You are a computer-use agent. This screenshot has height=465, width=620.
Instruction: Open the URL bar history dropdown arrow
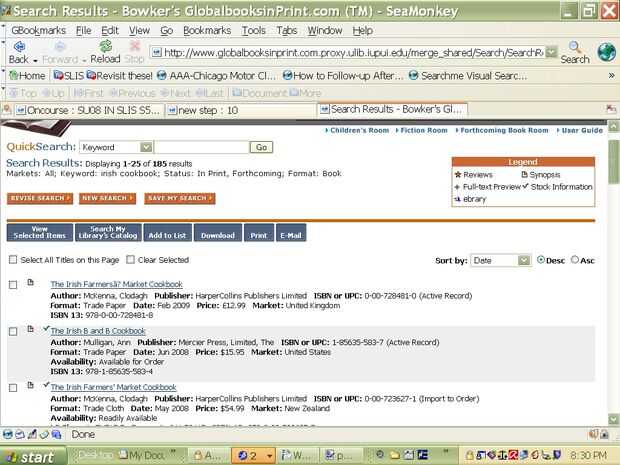(551, 52)
